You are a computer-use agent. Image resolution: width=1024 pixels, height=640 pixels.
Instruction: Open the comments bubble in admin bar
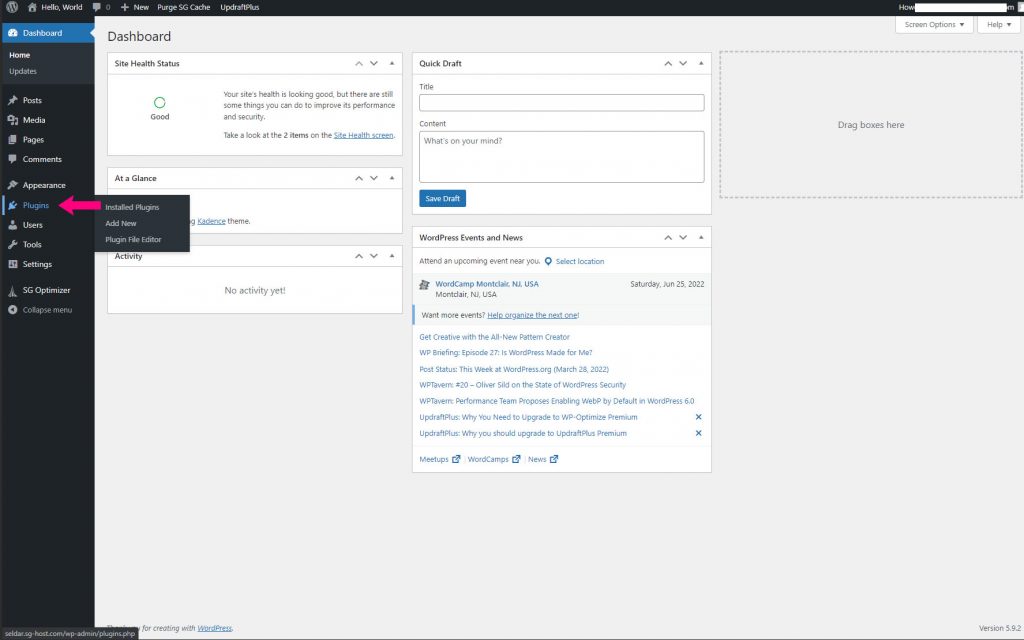tap(97, 7)
